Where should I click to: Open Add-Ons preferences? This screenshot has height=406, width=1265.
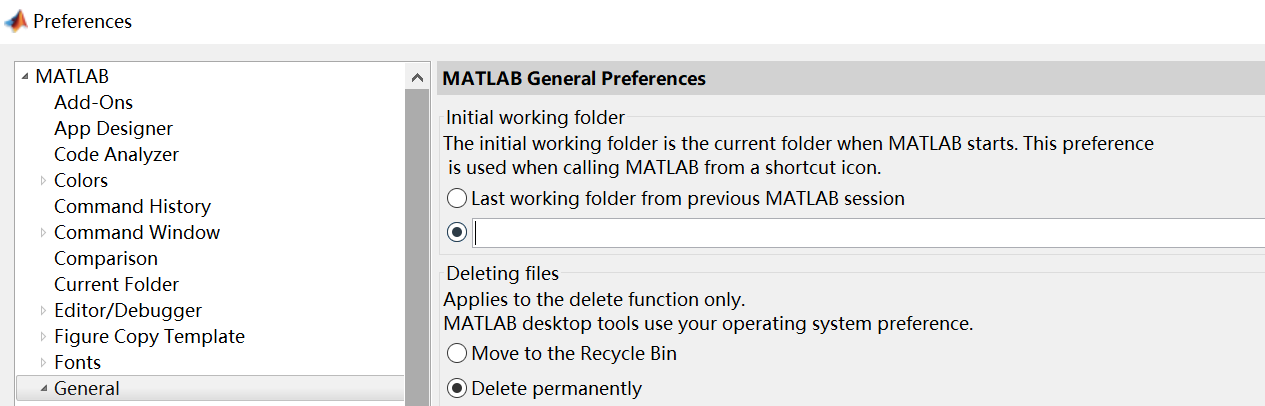pos(93,103)
